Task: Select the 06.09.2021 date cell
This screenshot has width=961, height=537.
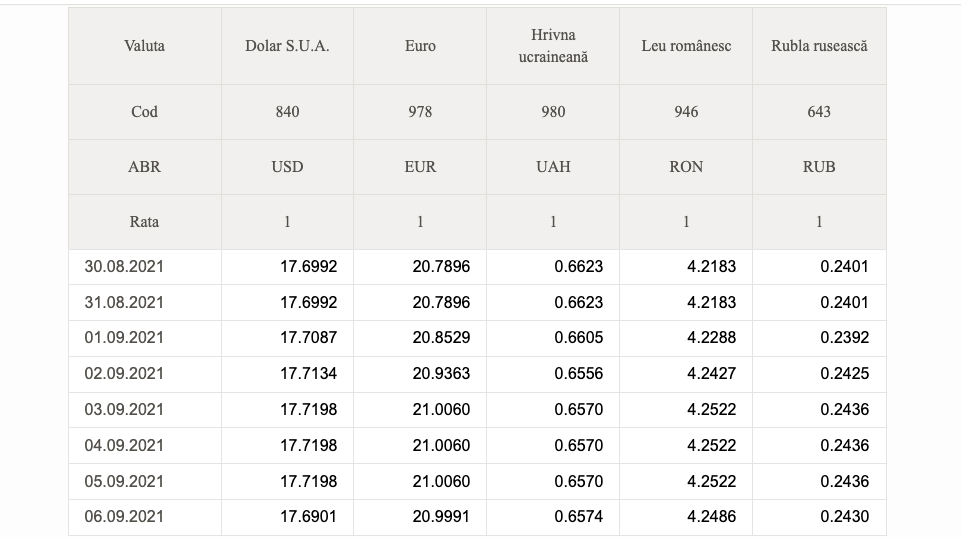Action: click(x=145, y=517)
